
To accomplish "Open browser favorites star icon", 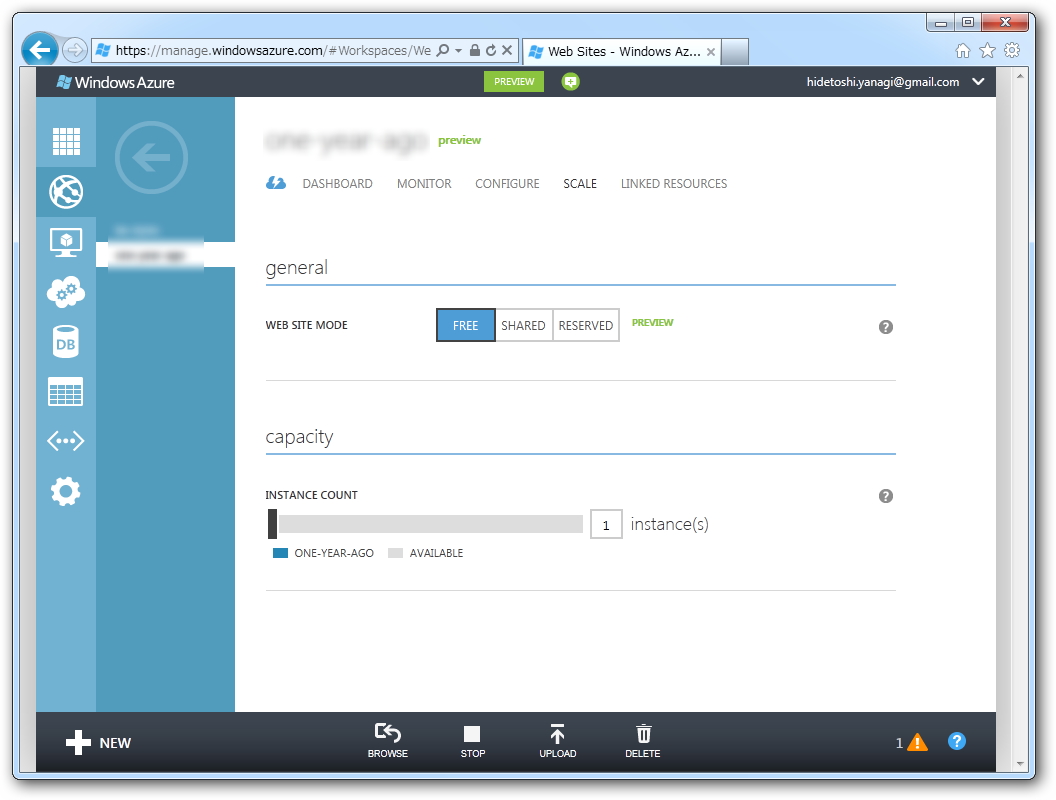I will click(987, 51).
